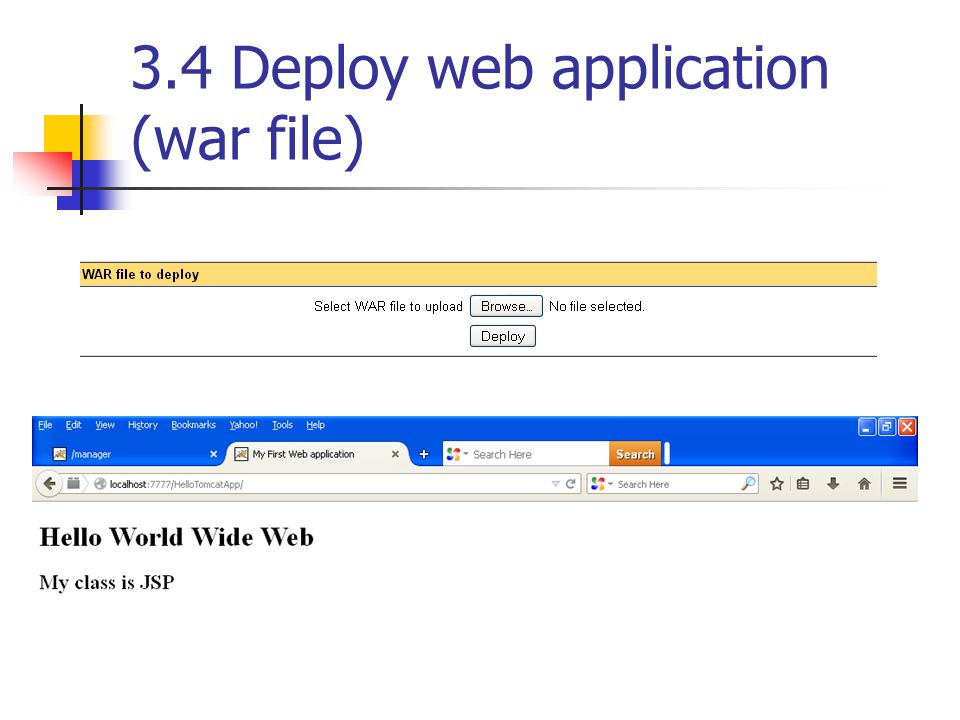Image resolution: width=960 pixels, height=720 pixels.
Task: Click the 'No file selected.' text
Action: coord(596,306)
